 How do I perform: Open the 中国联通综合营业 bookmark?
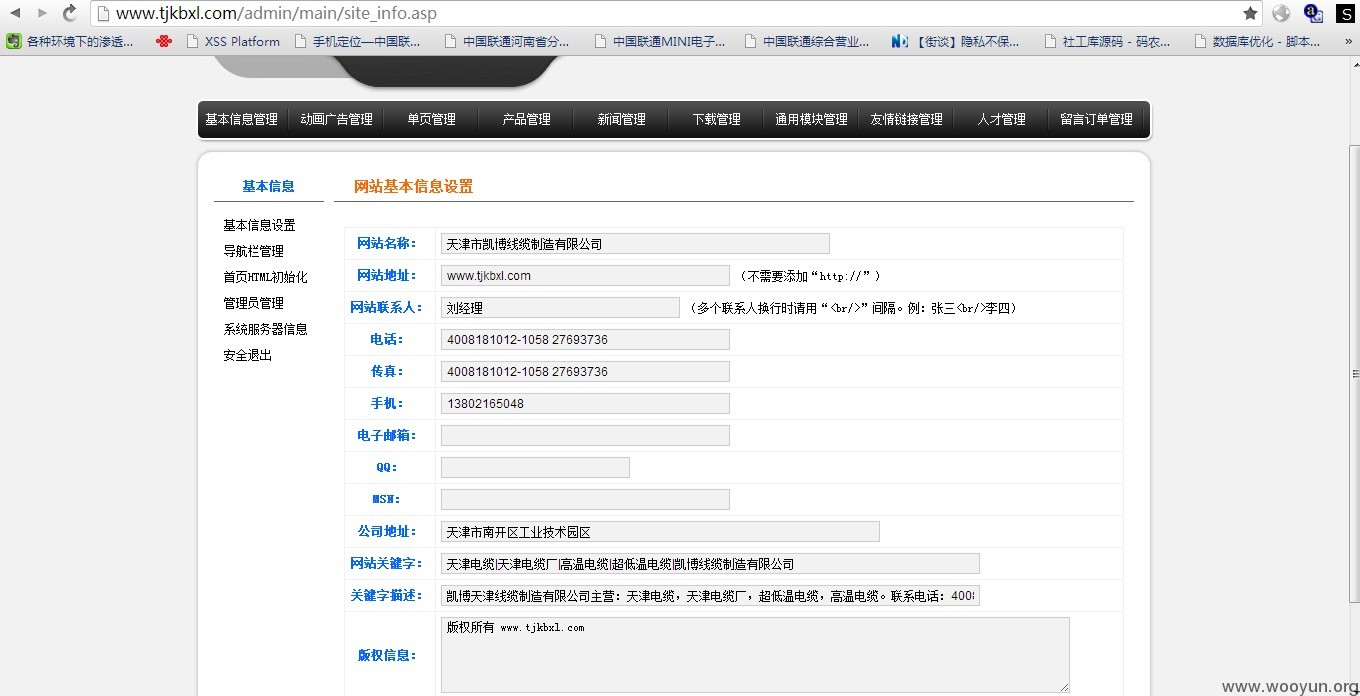pos(807,41)
